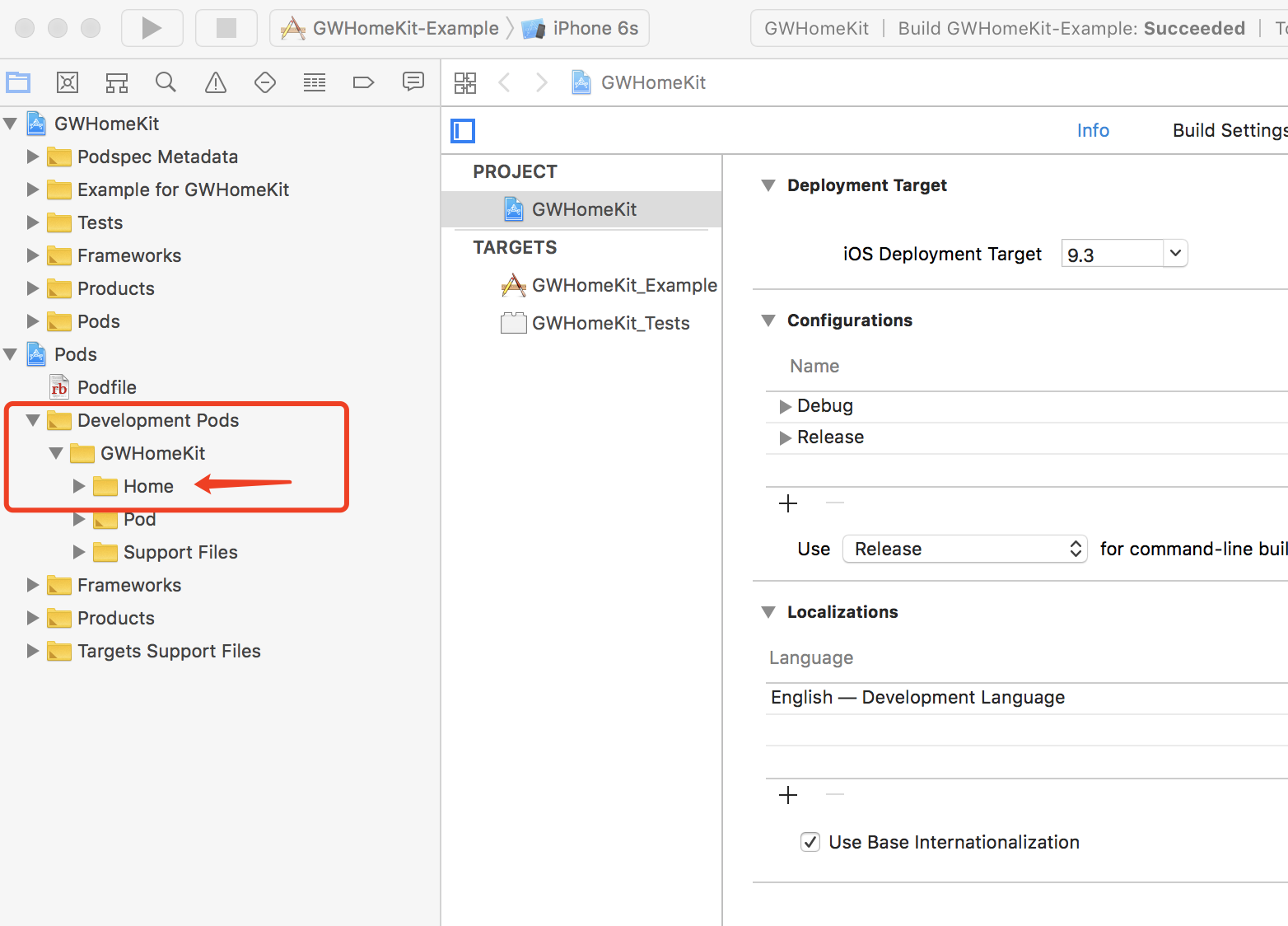Click the Run (play) button
This screenshot has height=926, width=1288.
152,28
